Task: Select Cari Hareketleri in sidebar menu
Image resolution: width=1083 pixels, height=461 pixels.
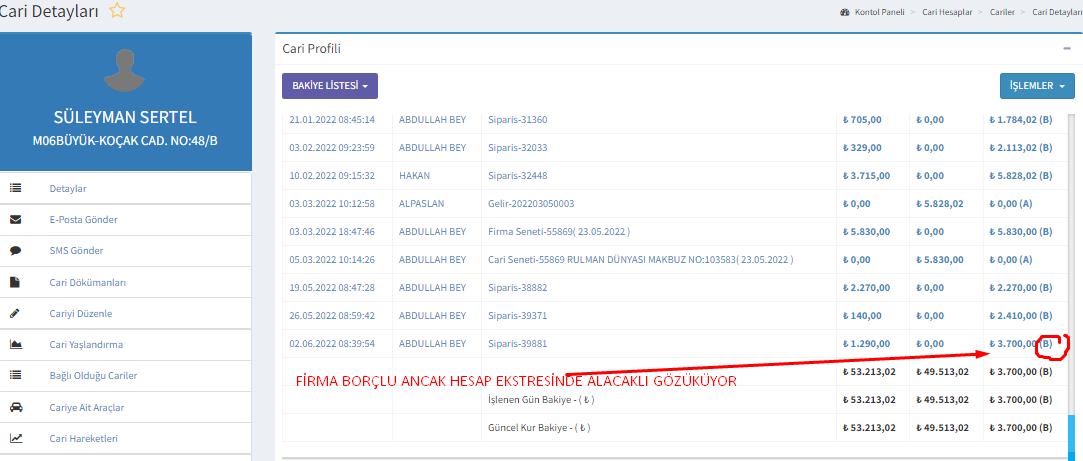Action: (84, 438)
